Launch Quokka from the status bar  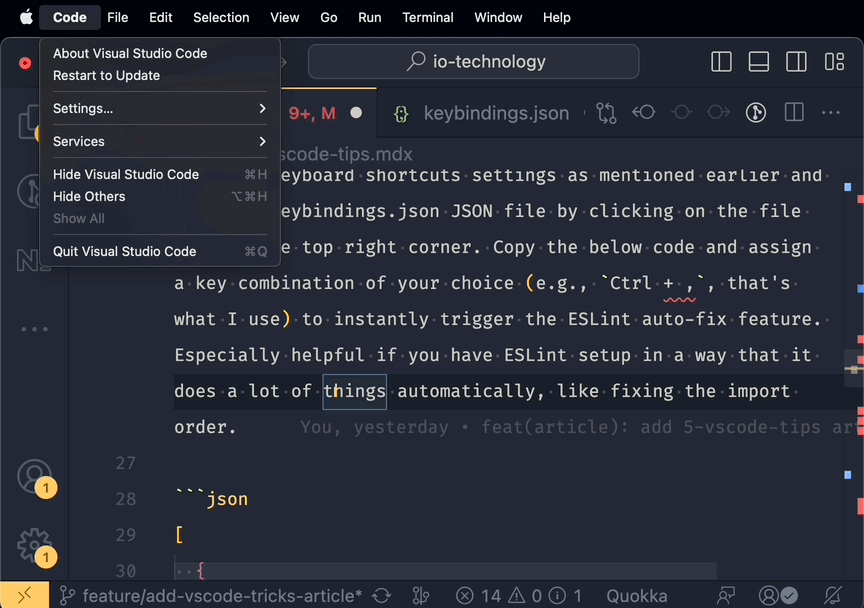[637, 595]
